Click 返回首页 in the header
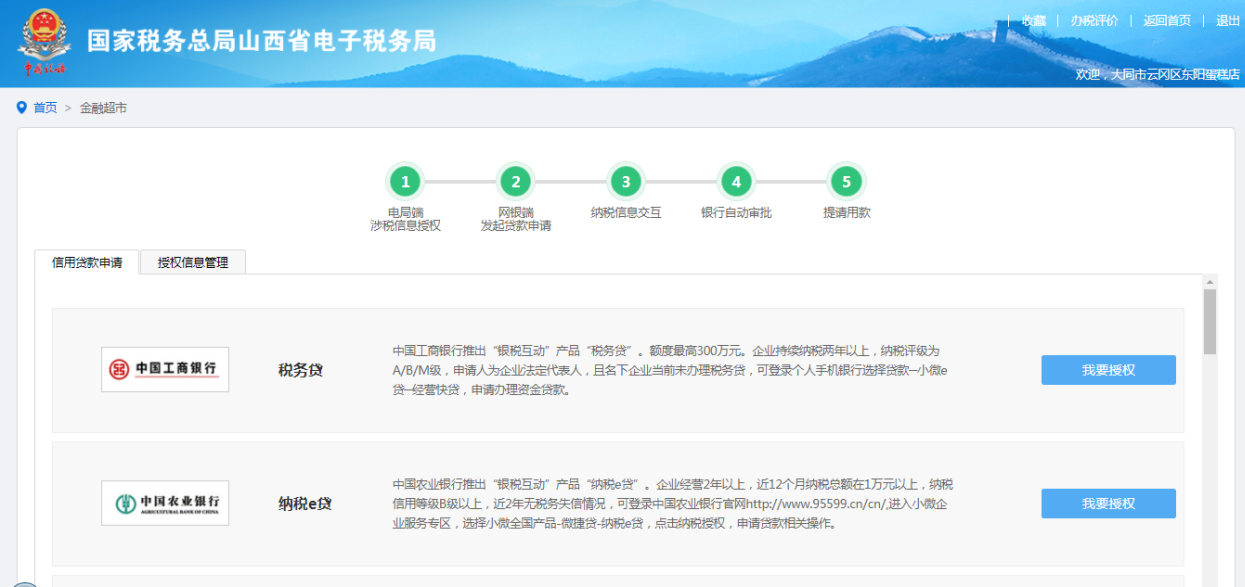 [1167, 21]
